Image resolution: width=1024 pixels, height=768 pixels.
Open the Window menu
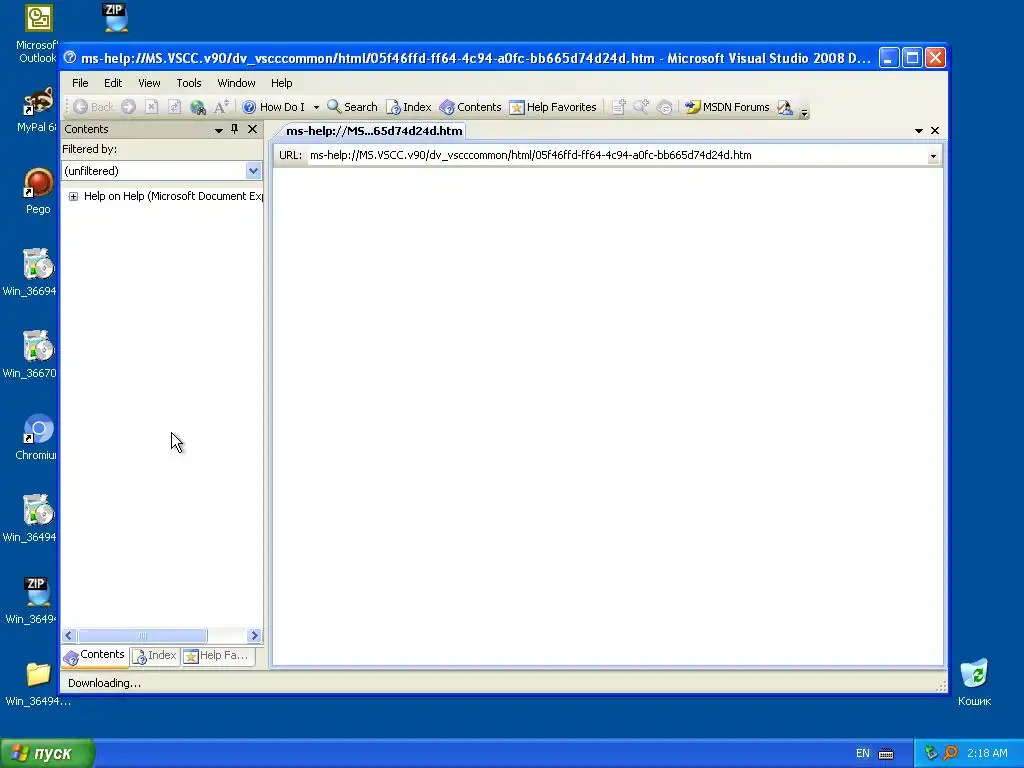(236, 83)
